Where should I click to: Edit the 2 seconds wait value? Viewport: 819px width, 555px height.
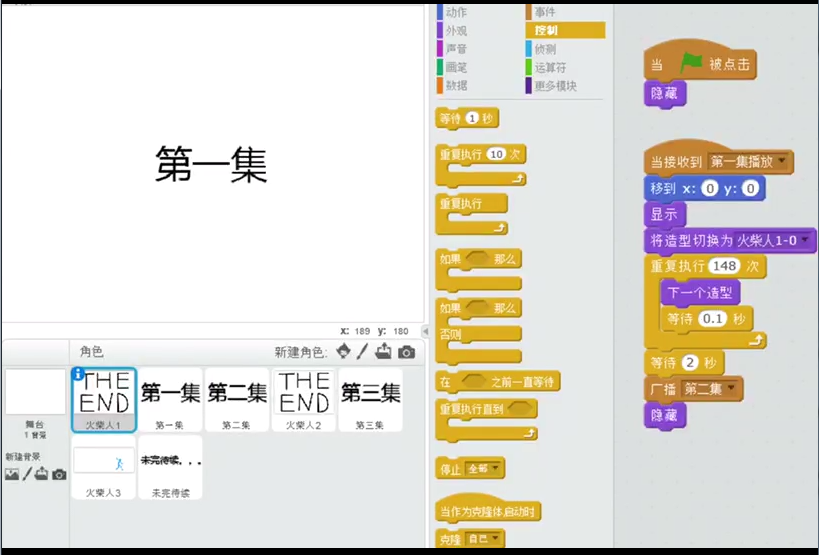point(690,362)
